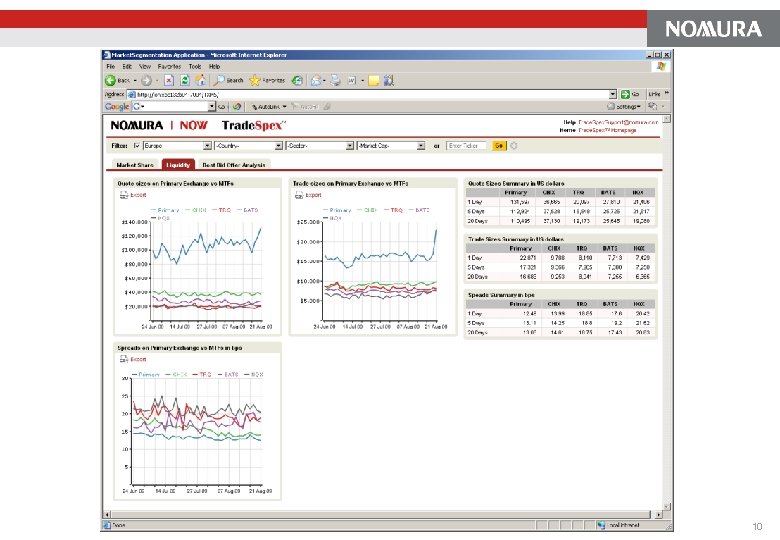Toggle the Filter checkbox

(137, 146)
